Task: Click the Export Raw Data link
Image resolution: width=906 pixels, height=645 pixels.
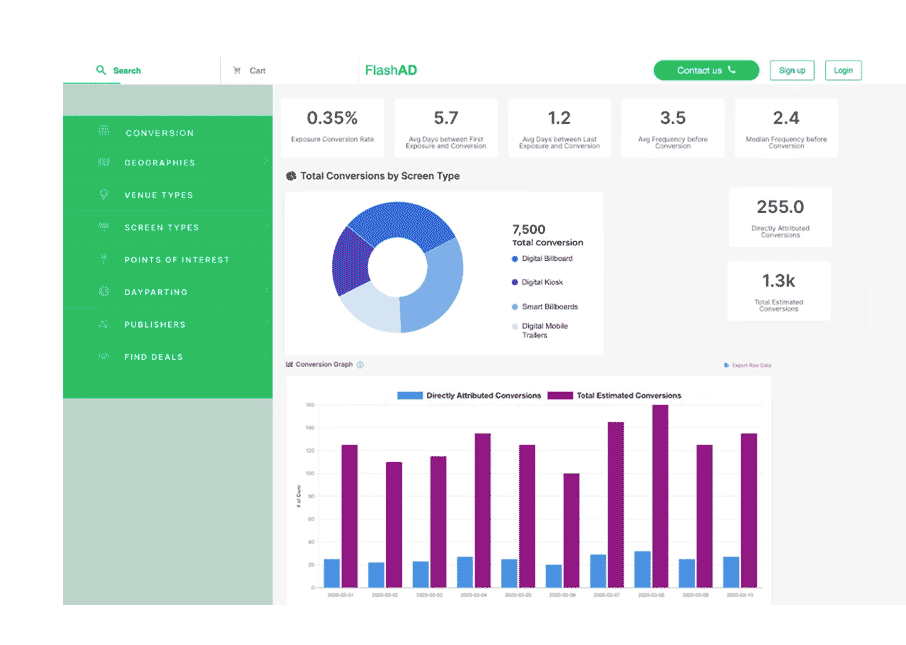Action: (x=748, y=366)
